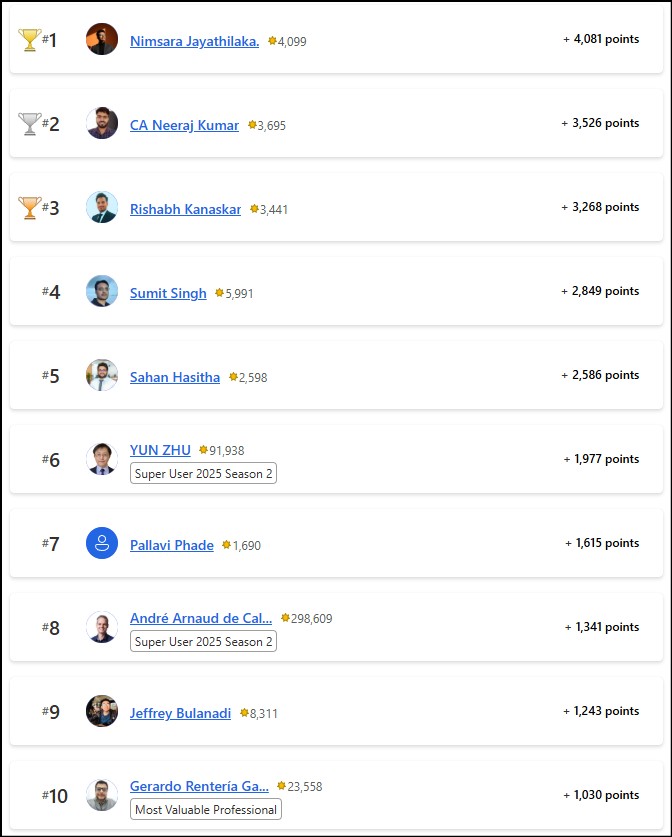
Task: Open André Arnaud de Cal... profile link
Action: (200, 618)
